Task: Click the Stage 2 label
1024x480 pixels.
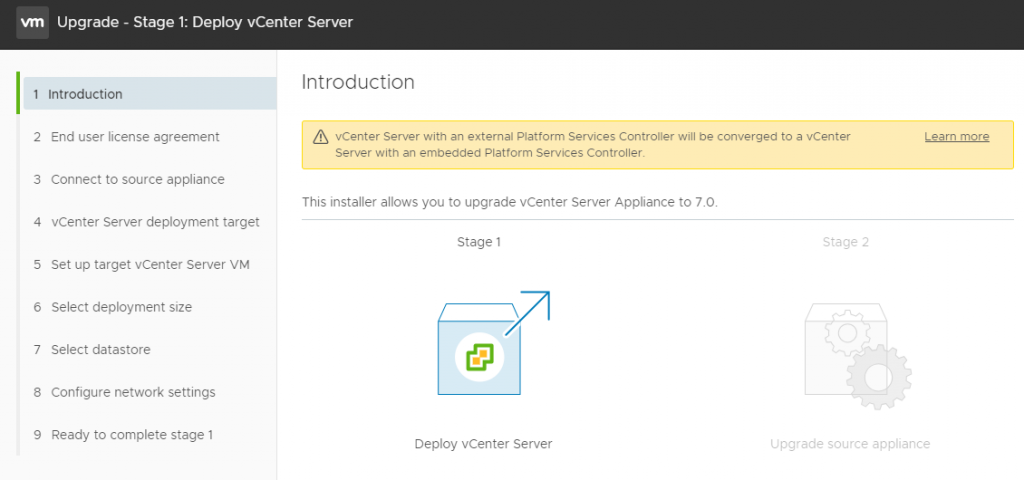Action: point(846,242)
